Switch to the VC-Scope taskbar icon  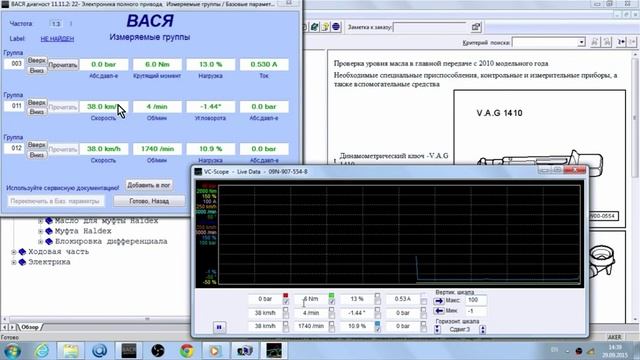coord(273,351)
